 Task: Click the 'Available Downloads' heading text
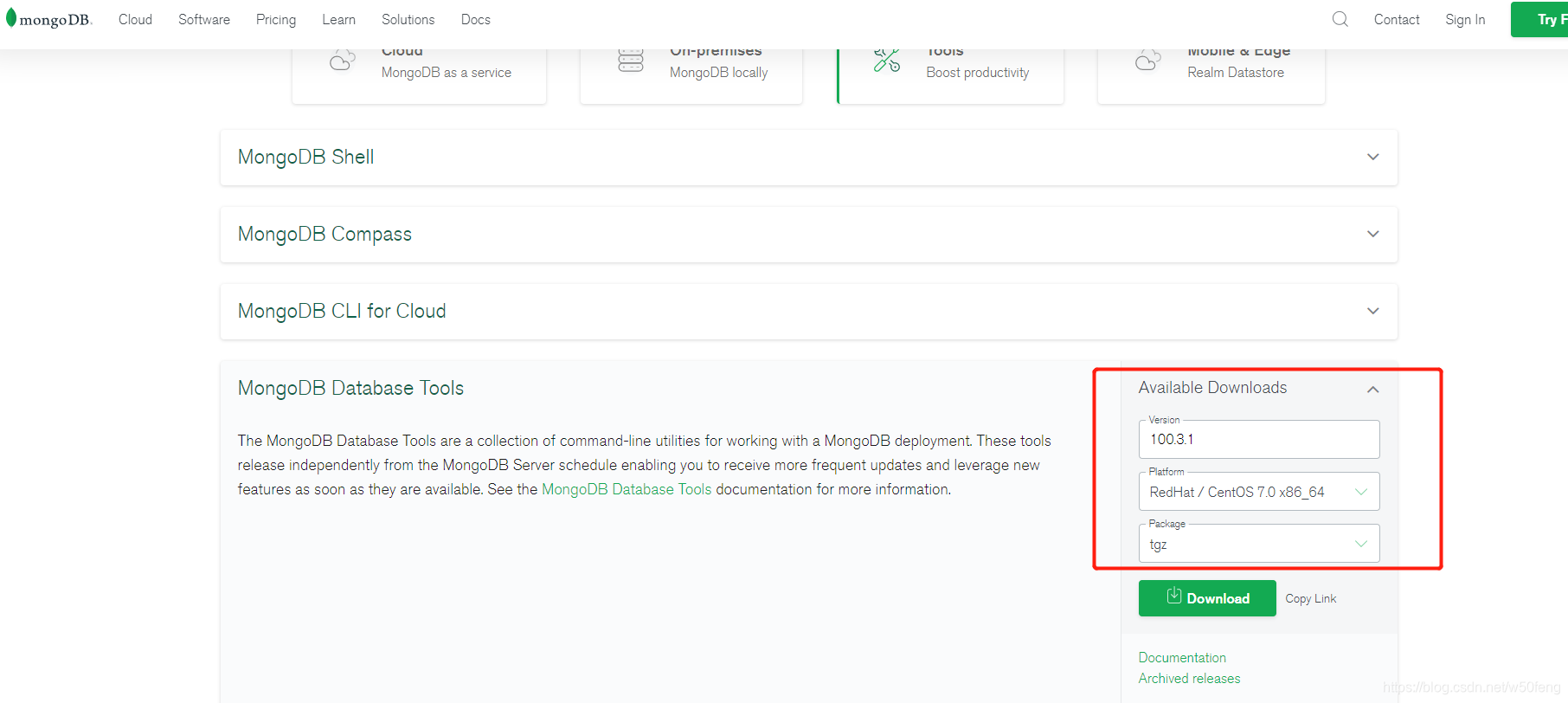pos(1212,388)
